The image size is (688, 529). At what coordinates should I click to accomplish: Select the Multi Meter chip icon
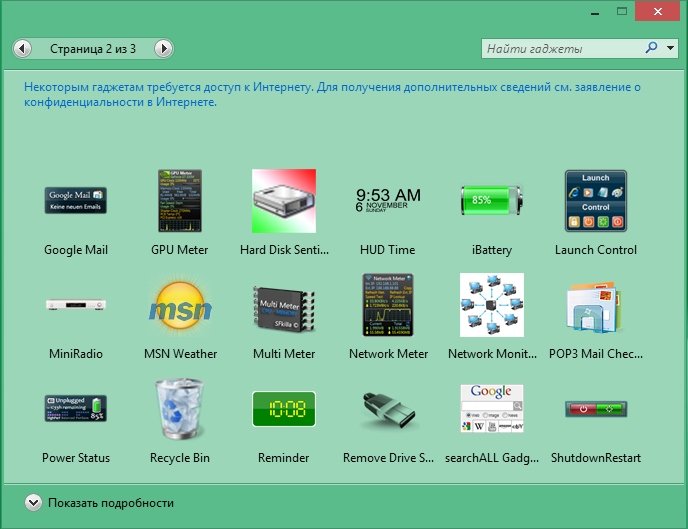point(284,308)
